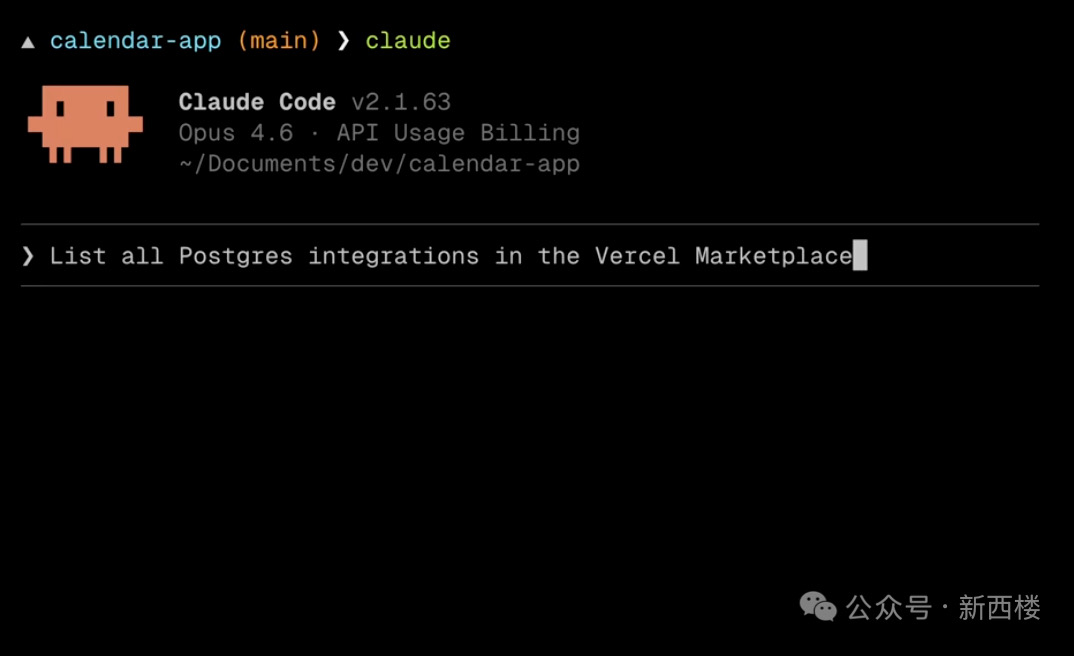Viewport: 1074px width, 656px height.
Task: Click the chevron after the (main) branch
Action: (x=343, y=41)
